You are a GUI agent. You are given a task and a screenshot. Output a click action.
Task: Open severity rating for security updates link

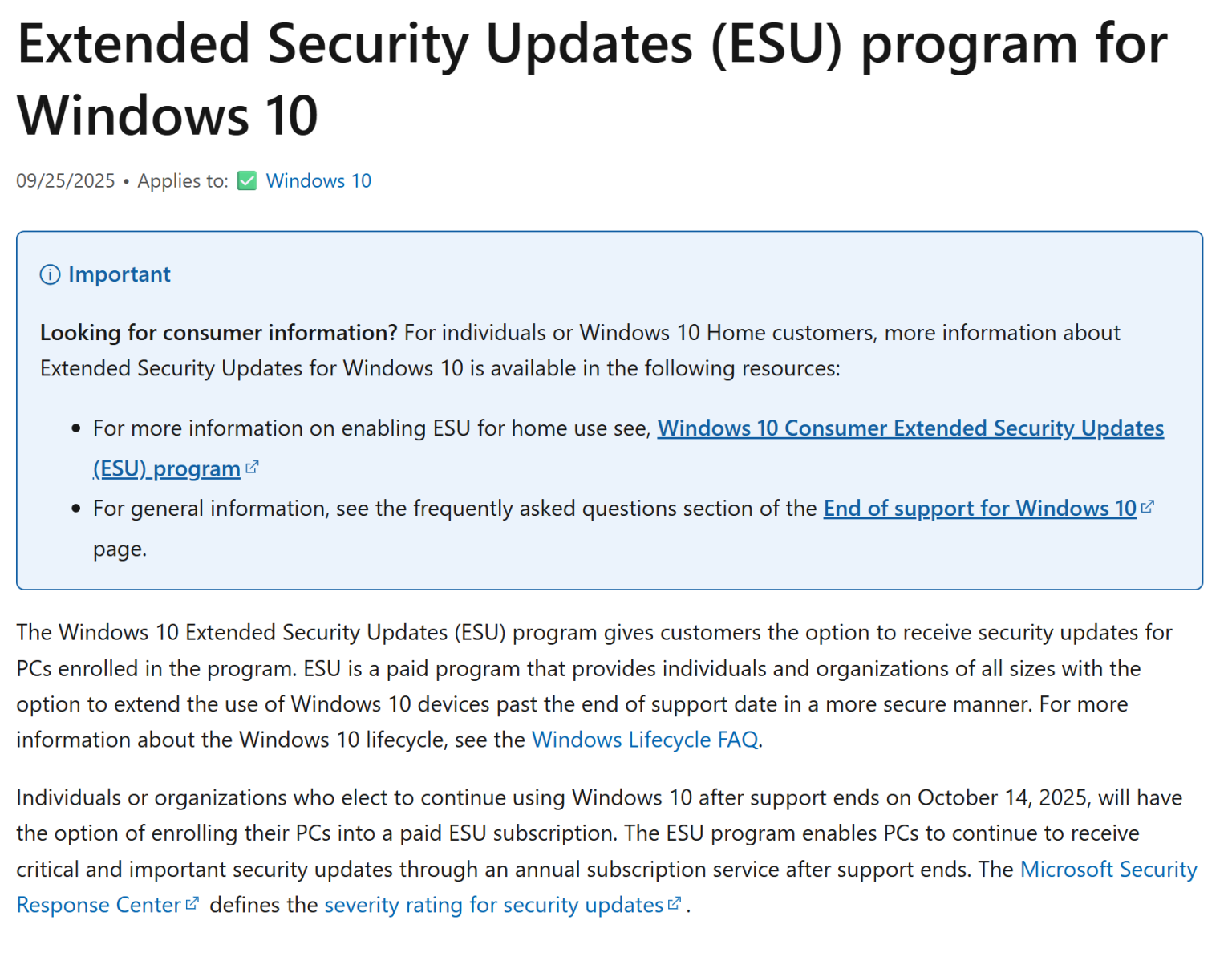[493, 905]
